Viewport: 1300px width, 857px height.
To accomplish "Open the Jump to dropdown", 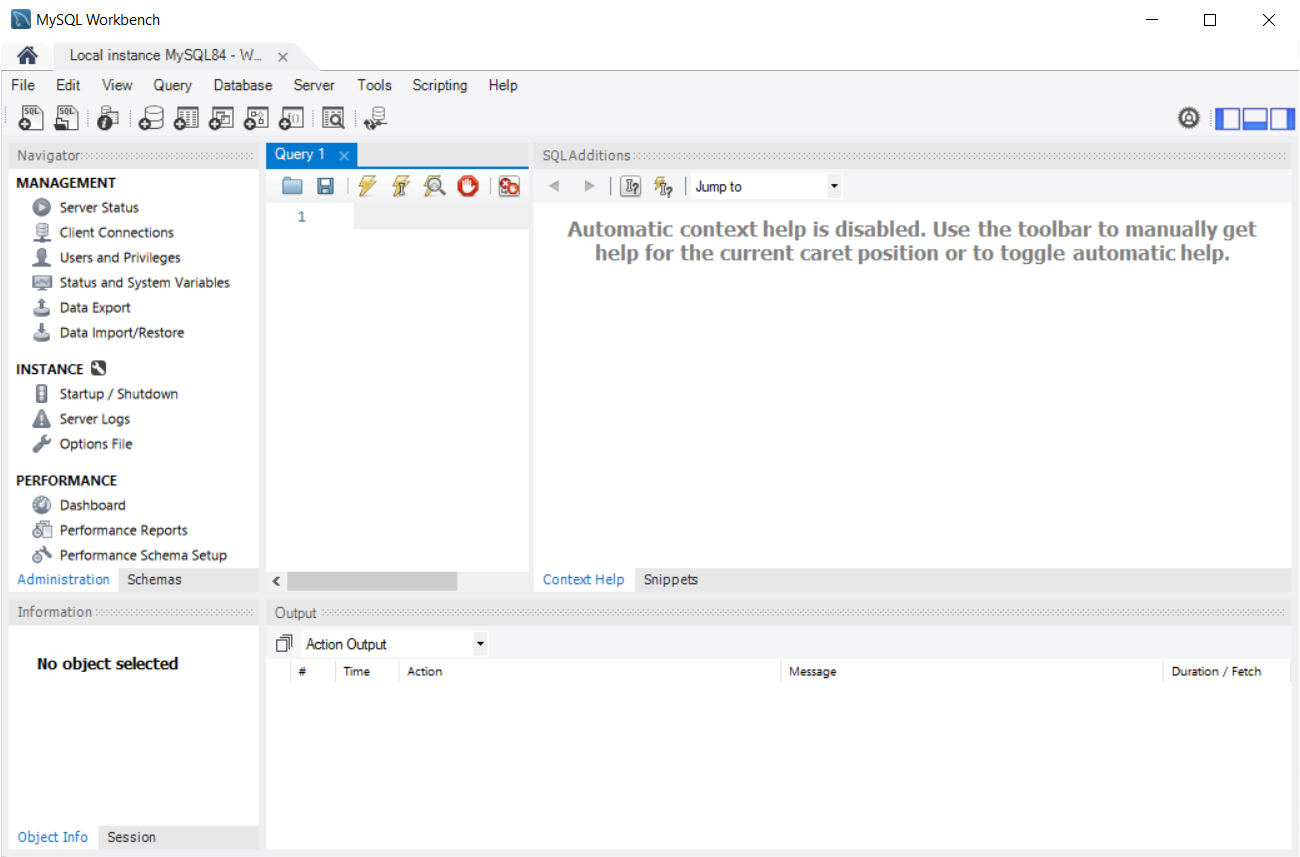I will click(x=767, y=186).
